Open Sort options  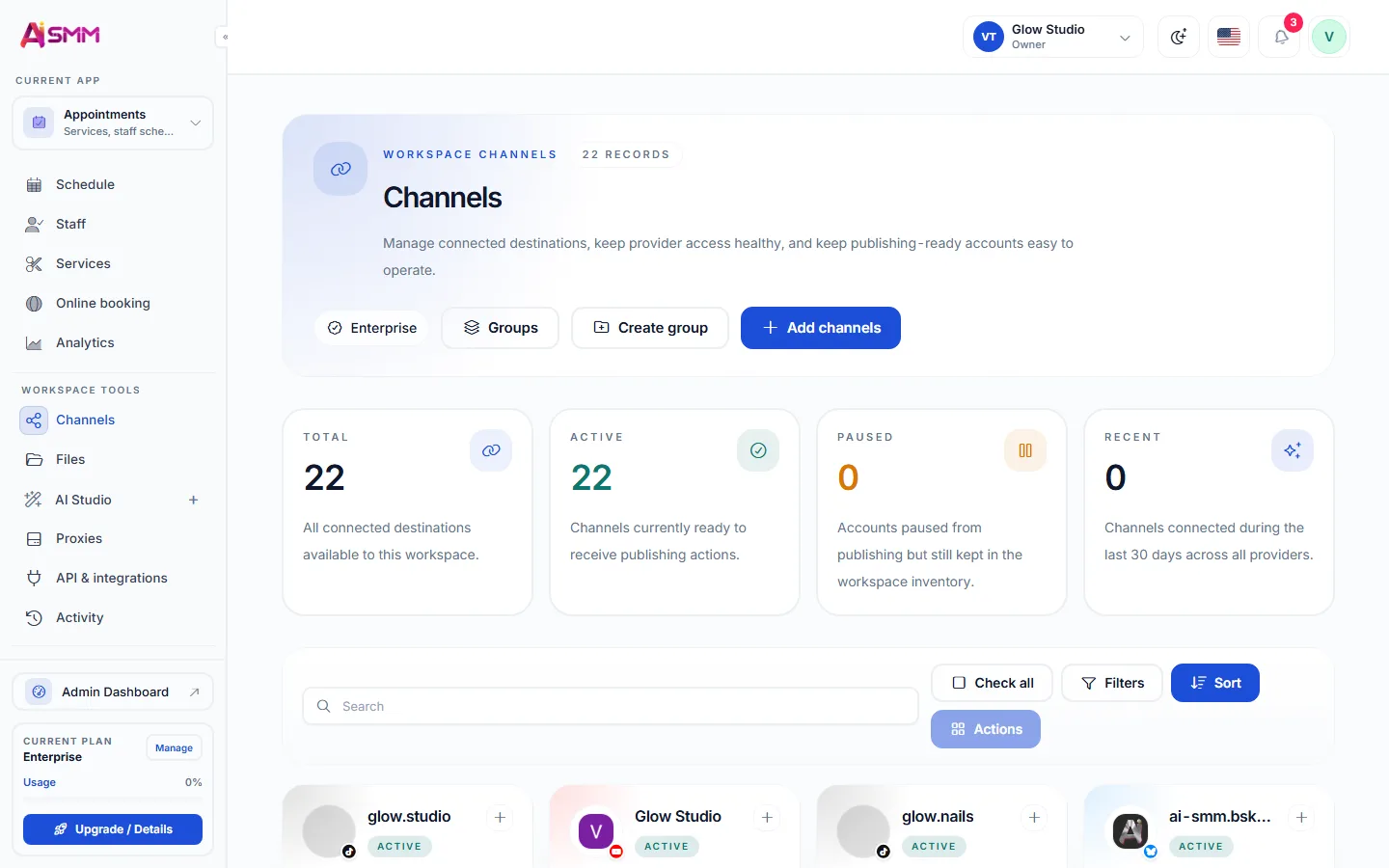coord(1215,683)
